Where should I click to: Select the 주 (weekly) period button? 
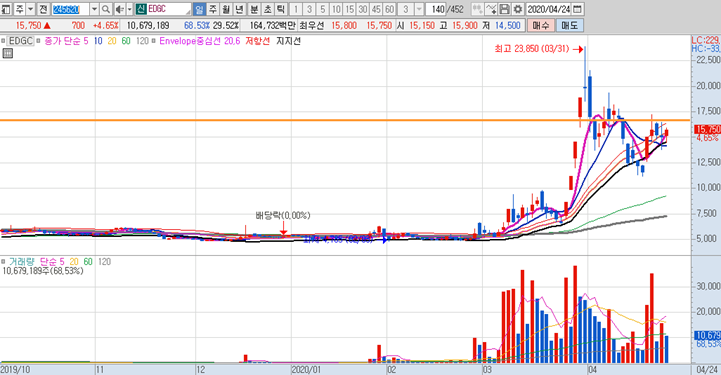click(212, 9)
